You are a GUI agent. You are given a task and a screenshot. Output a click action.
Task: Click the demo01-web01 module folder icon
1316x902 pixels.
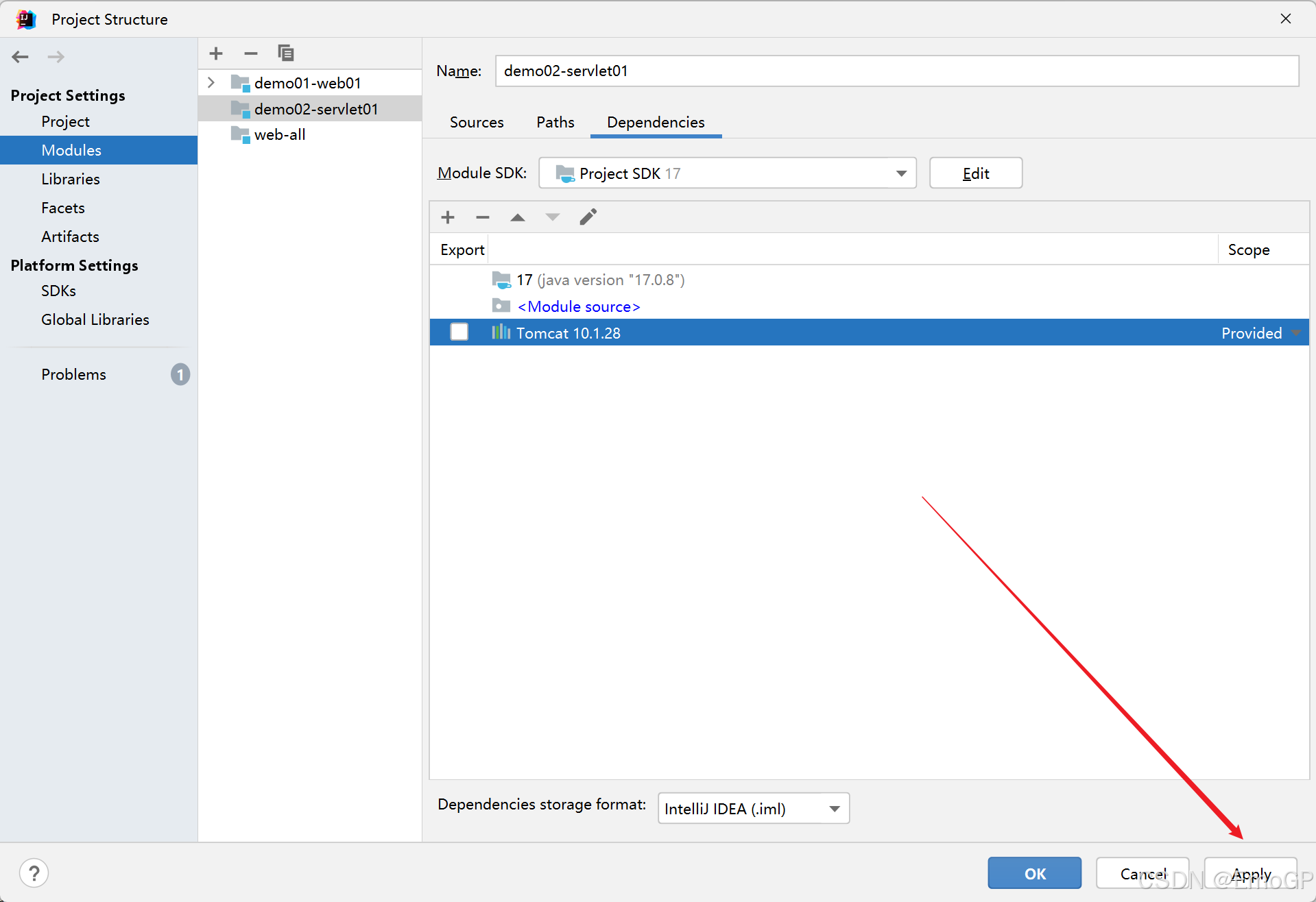(x=240, y=83)
